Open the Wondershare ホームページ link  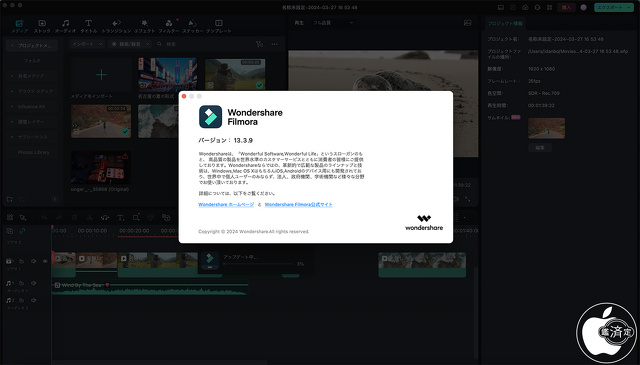(x=226, y=205)
